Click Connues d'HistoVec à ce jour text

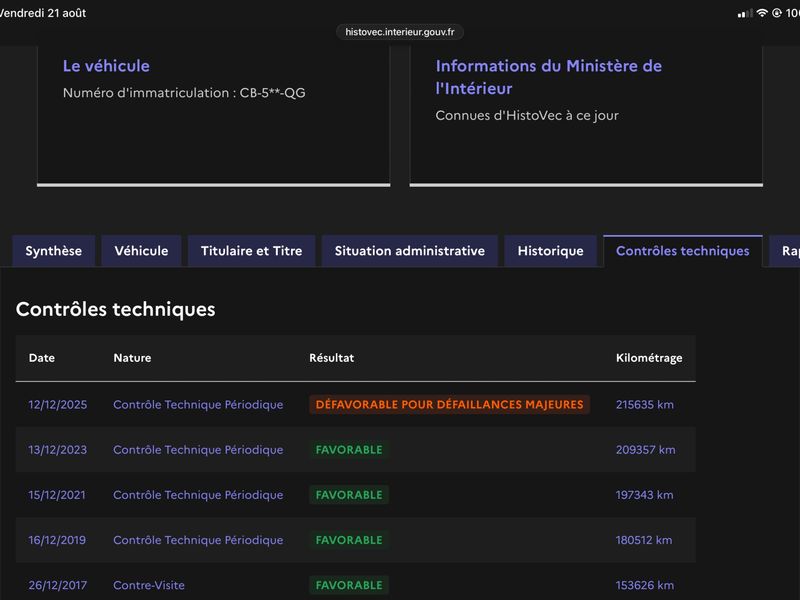527,116
